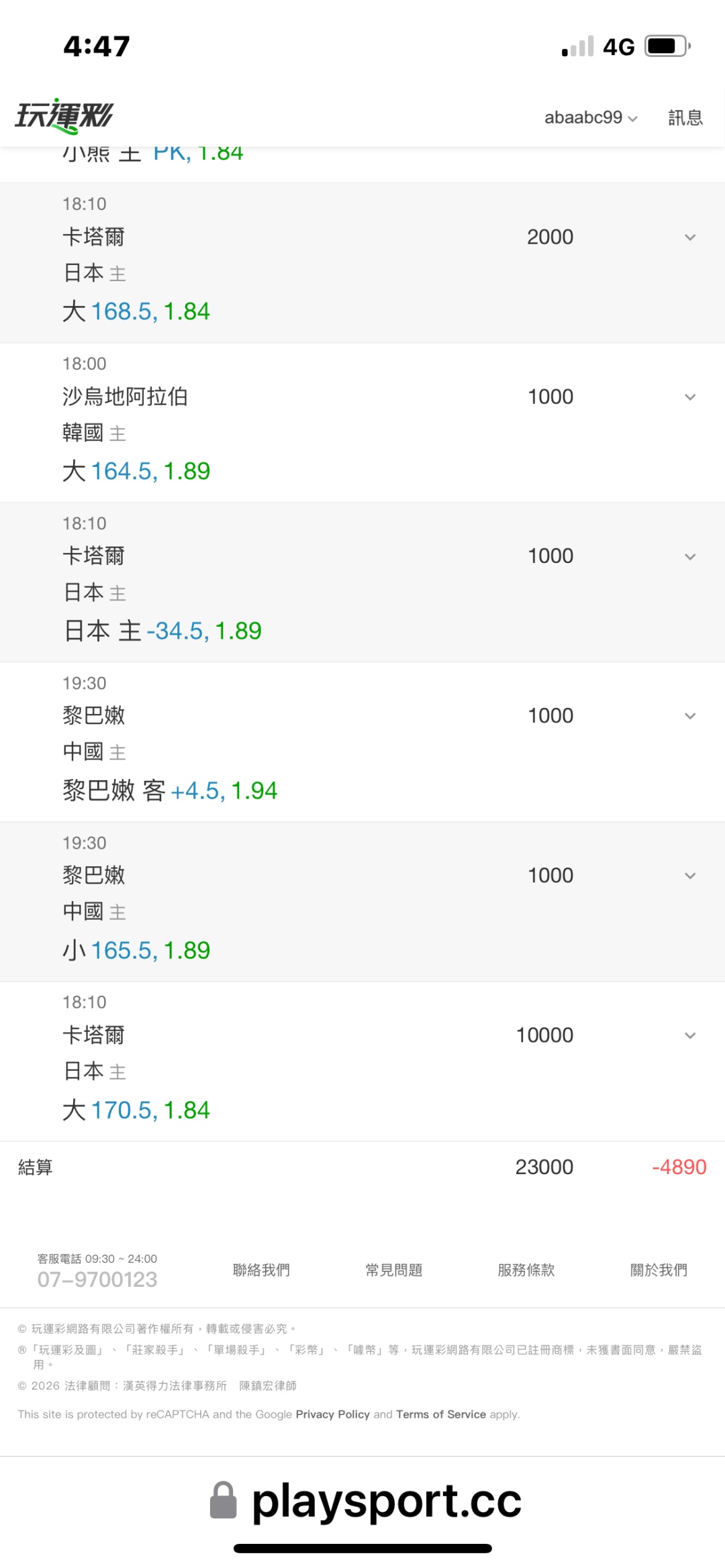Viewport: 725px width, 1568px height.
Task: Open the 訊息 messages menu
Action: [x=685, y=117]
